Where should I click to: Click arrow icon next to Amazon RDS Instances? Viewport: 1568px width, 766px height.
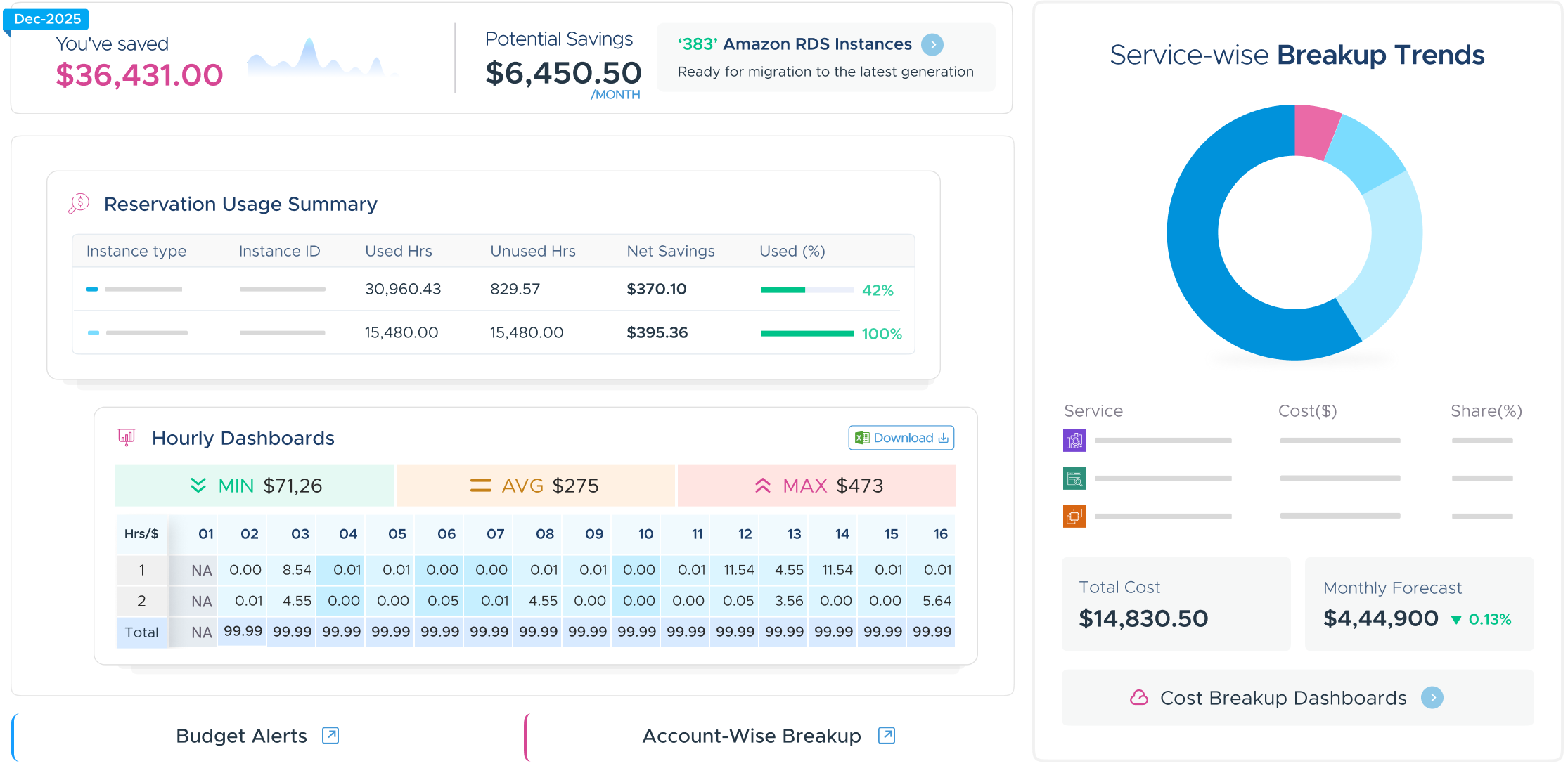click(932, 44)
